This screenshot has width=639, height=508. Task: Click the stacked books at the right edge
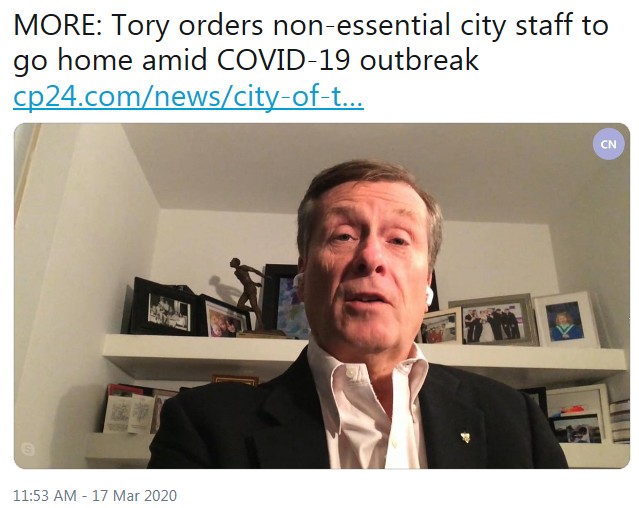tap(619, 421)
